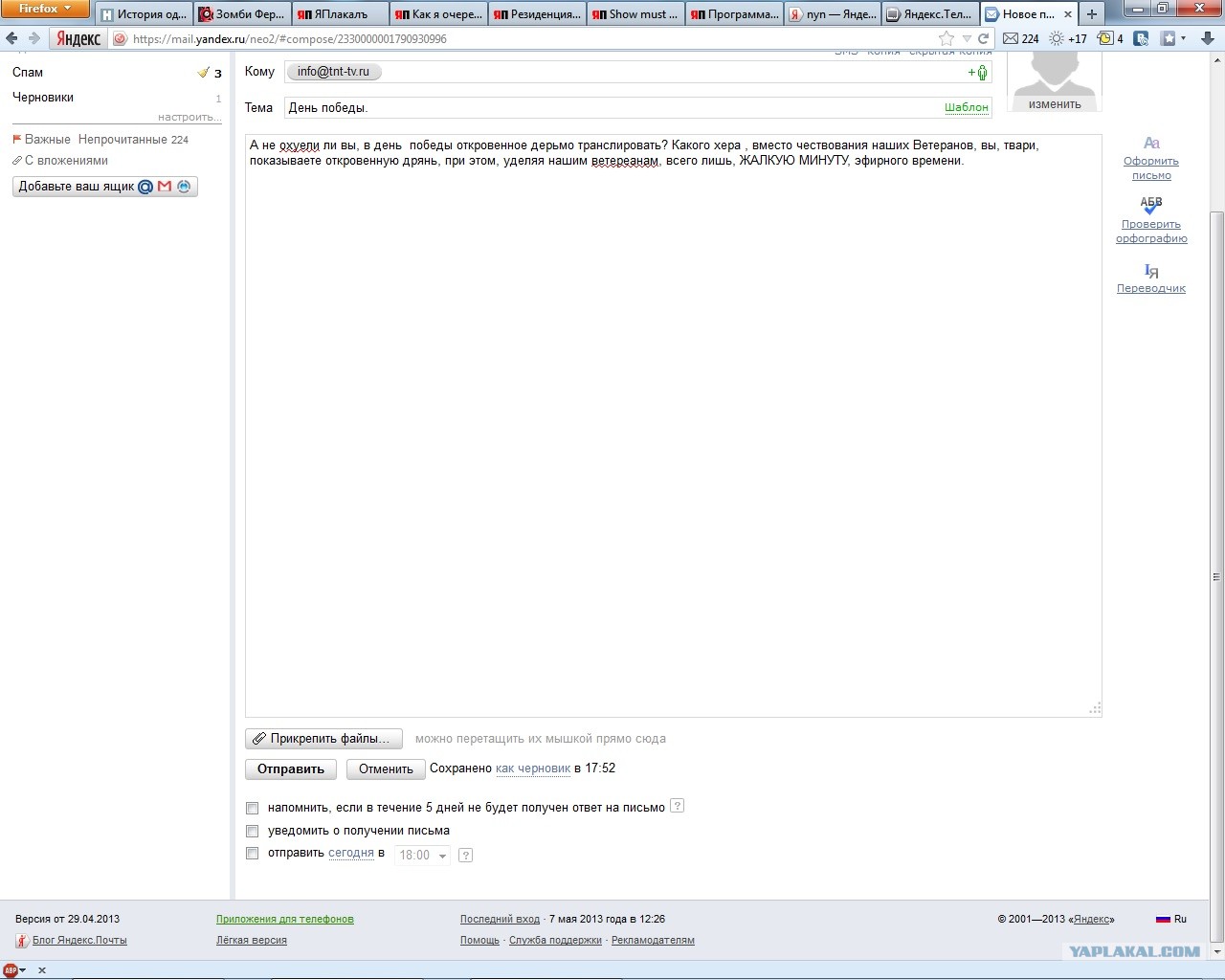Open the 'Приложения для телефонов' link

click(285, 919)
